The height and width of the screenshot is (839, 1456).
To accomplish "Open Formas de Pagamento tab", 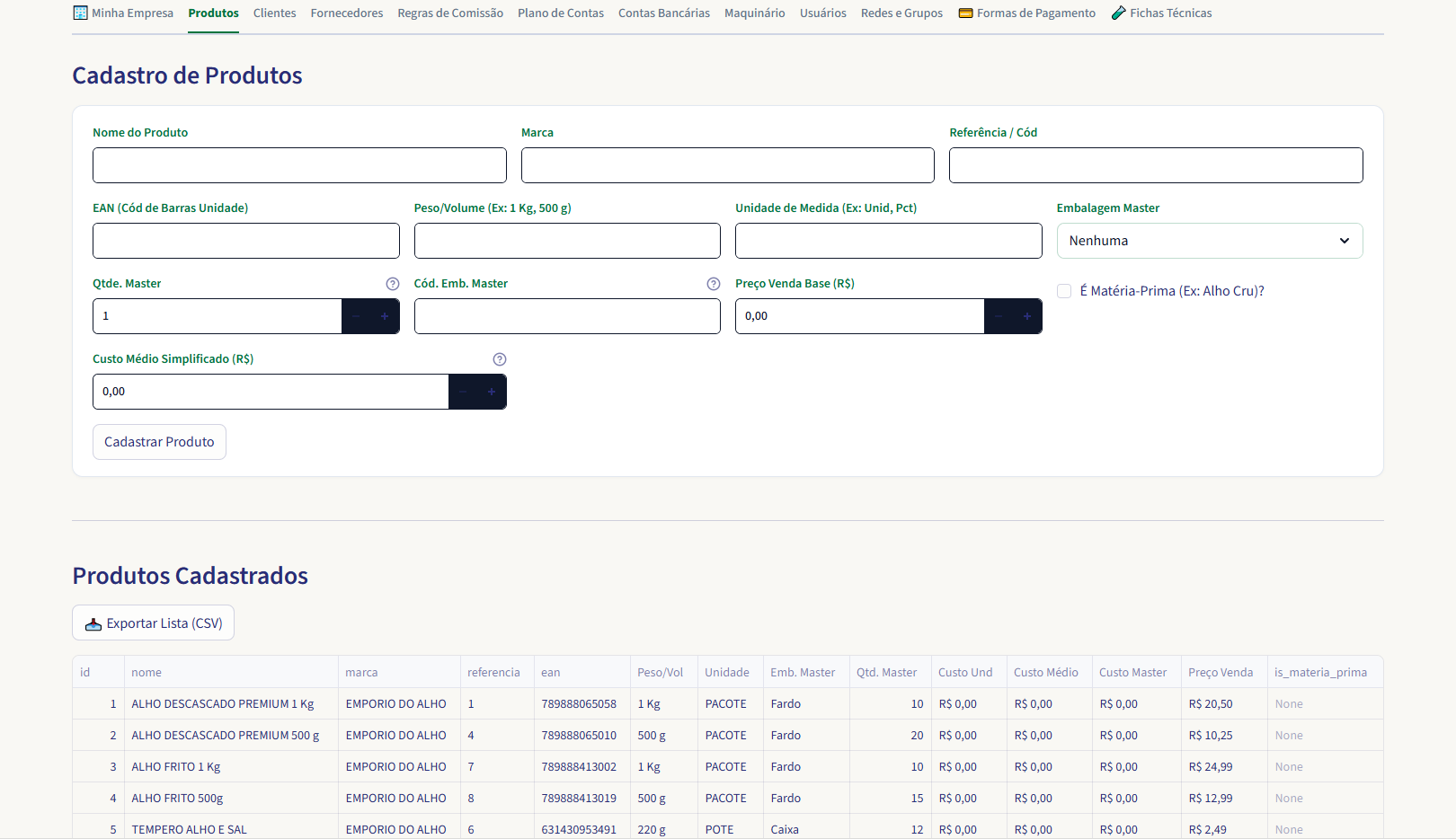I will click(x=1027, y=13).
